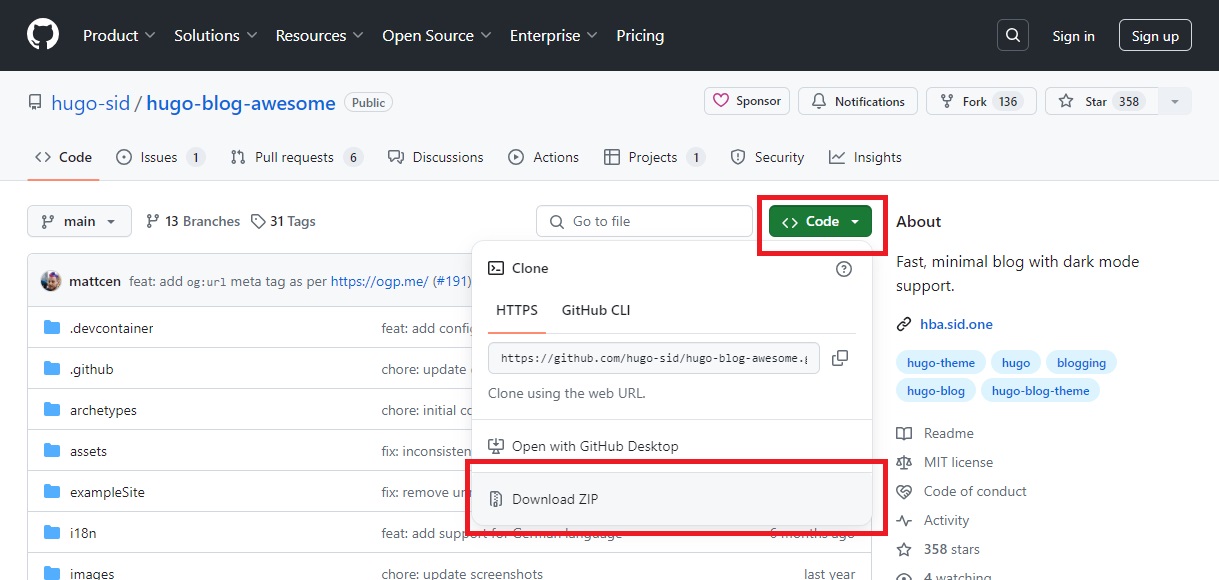Fork the repository with Fork button
This screenshot has height=580, width=1219.
[981, 101]
